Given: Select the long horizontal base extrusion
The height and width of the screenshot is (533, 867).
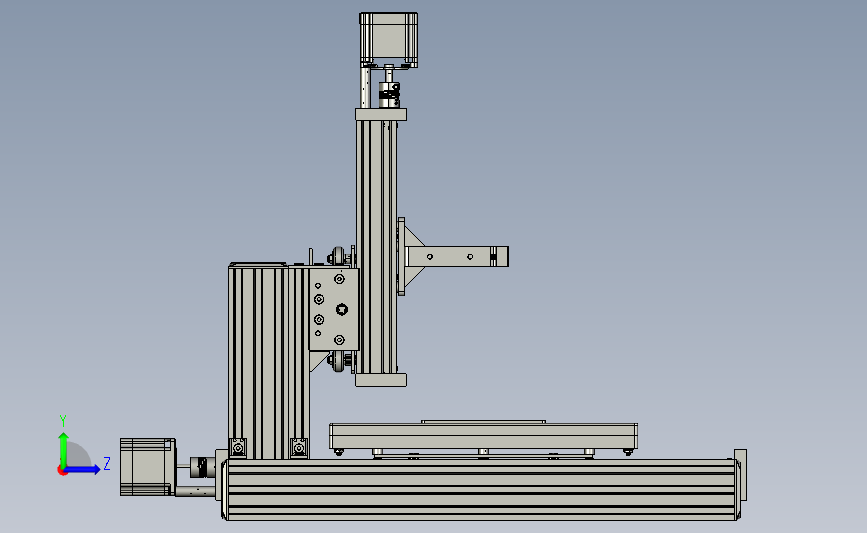Looking at the screenshot, I should pos(481,490).
